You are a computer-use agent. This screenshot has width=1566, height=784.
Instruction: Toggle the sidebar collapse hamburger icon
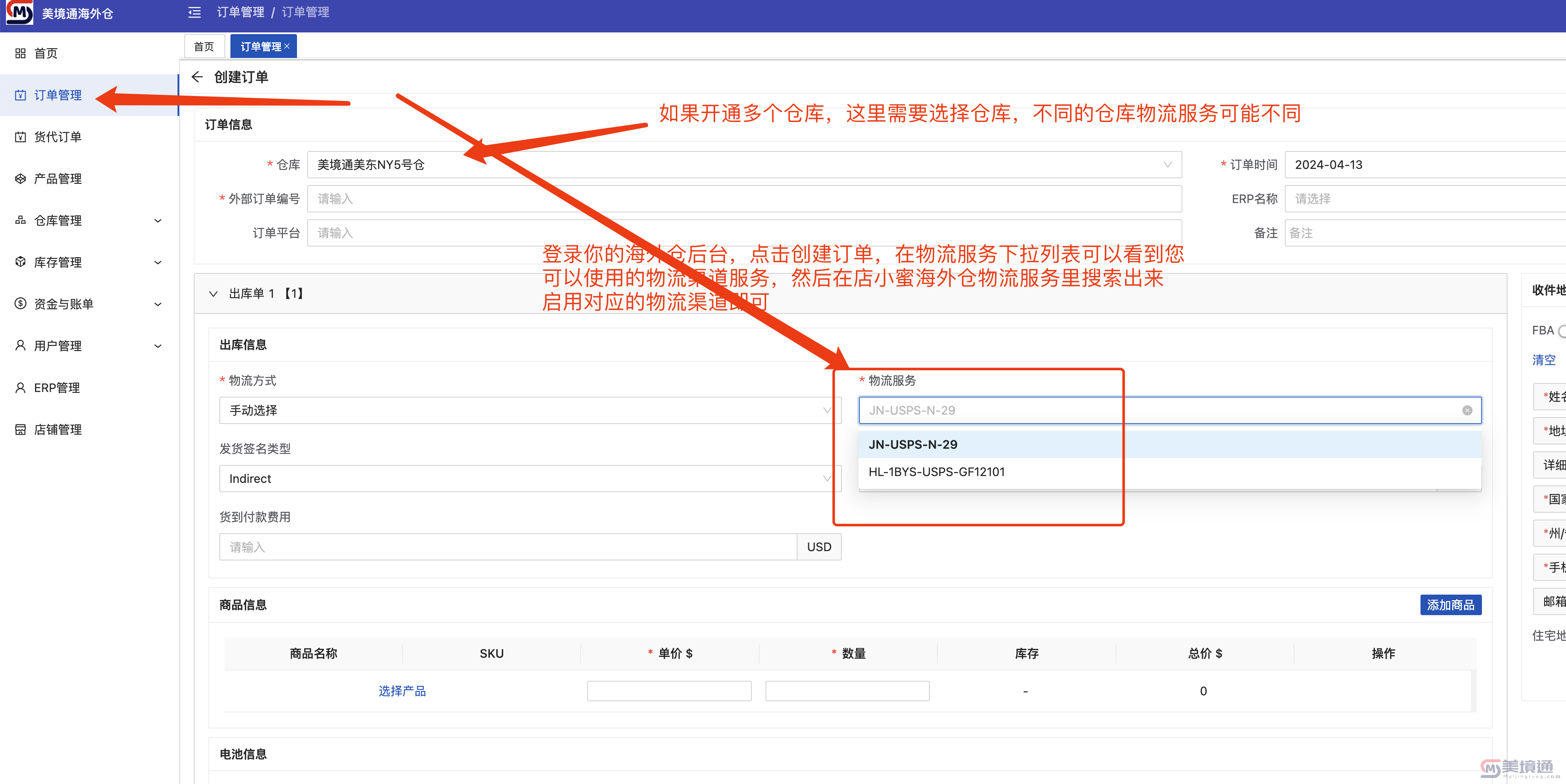(x=195, y=12)
